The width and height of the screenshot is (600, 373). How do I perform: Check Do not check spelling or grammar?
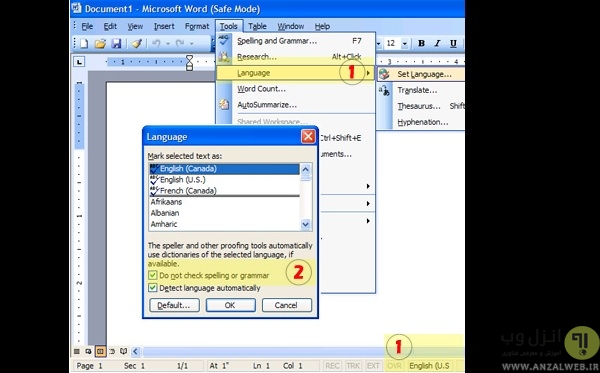tap(152, 275)
